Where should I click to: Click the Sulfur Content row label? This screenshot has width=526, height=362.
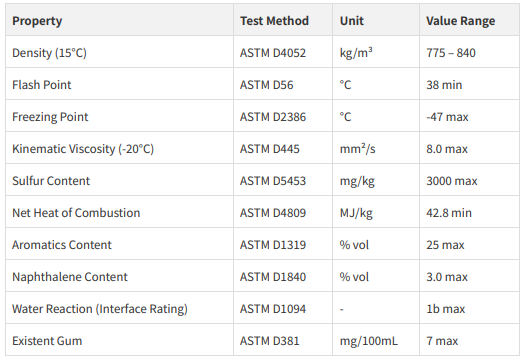pos(119,180)
